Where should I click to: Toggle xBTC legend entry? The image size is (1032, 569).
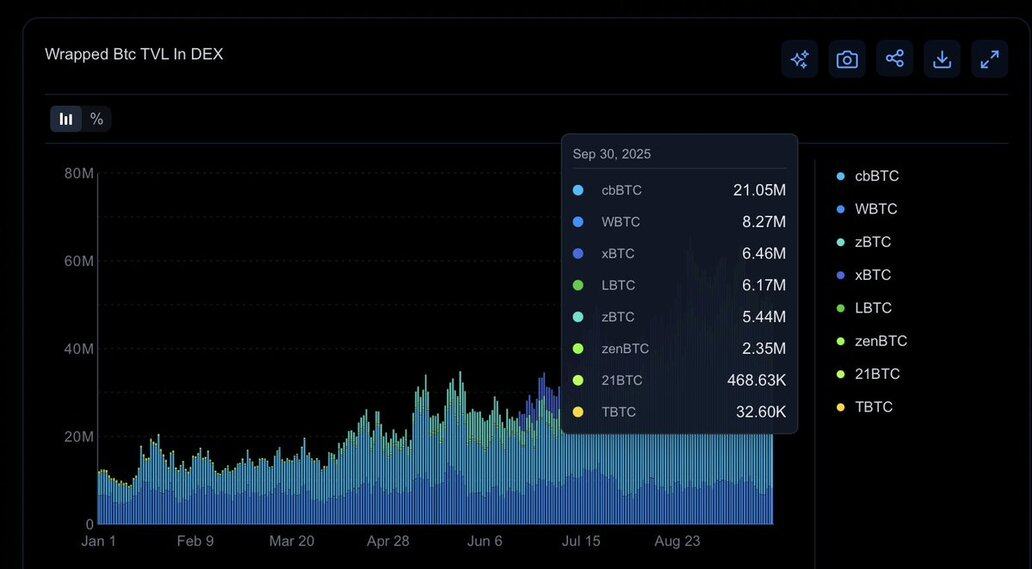(872, 275)
